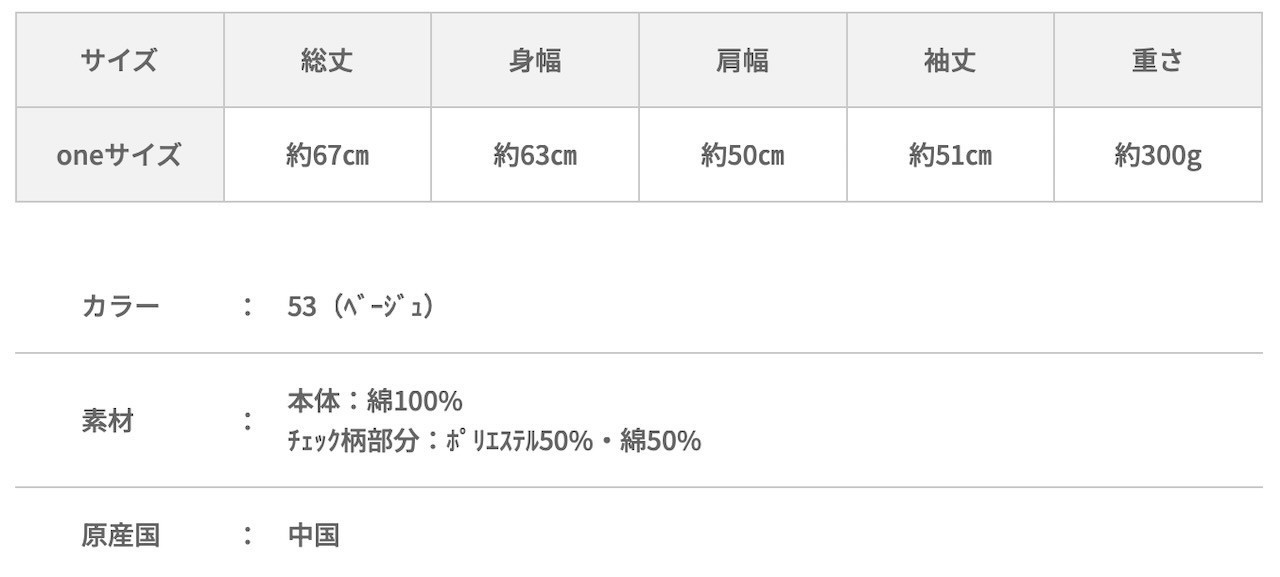Click the 袖丈 column header
1280x577 pixels.
pos(950,61)
